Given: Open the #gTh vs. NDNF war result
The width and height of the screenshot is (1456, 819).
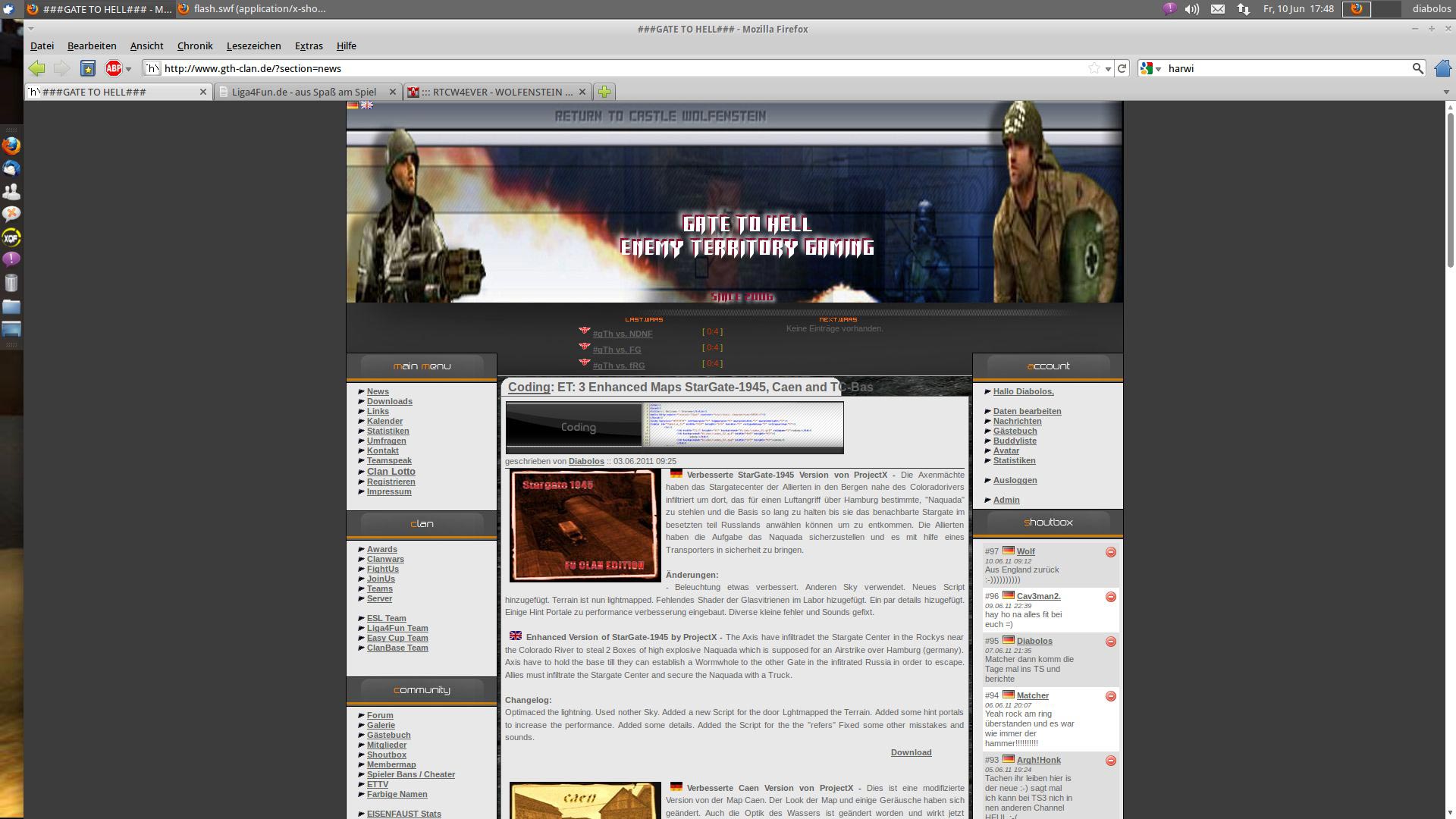Looking at the screenshot, I should 623,334.
